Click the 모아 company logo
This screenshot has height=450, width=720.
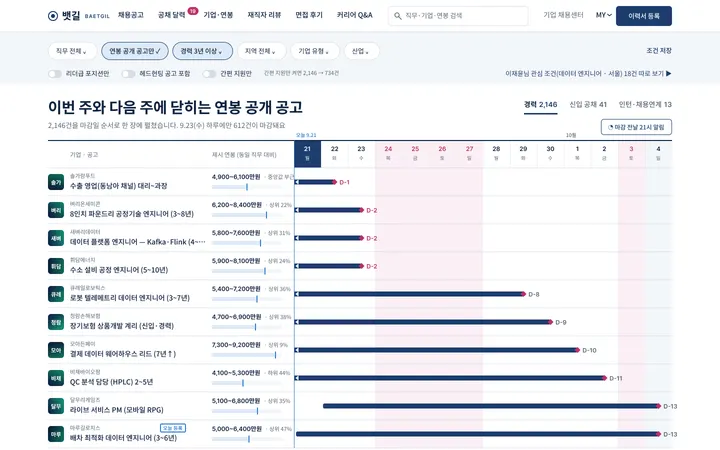[x=56, y=350]
